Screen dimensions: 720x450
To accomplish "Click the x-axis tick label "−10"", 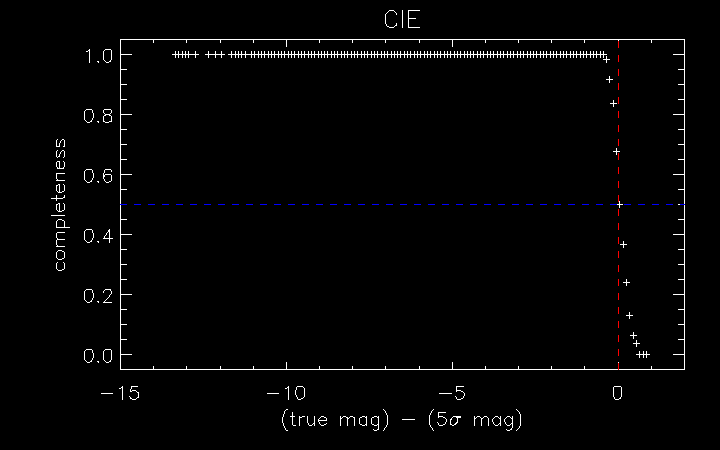I will (286, 394).
